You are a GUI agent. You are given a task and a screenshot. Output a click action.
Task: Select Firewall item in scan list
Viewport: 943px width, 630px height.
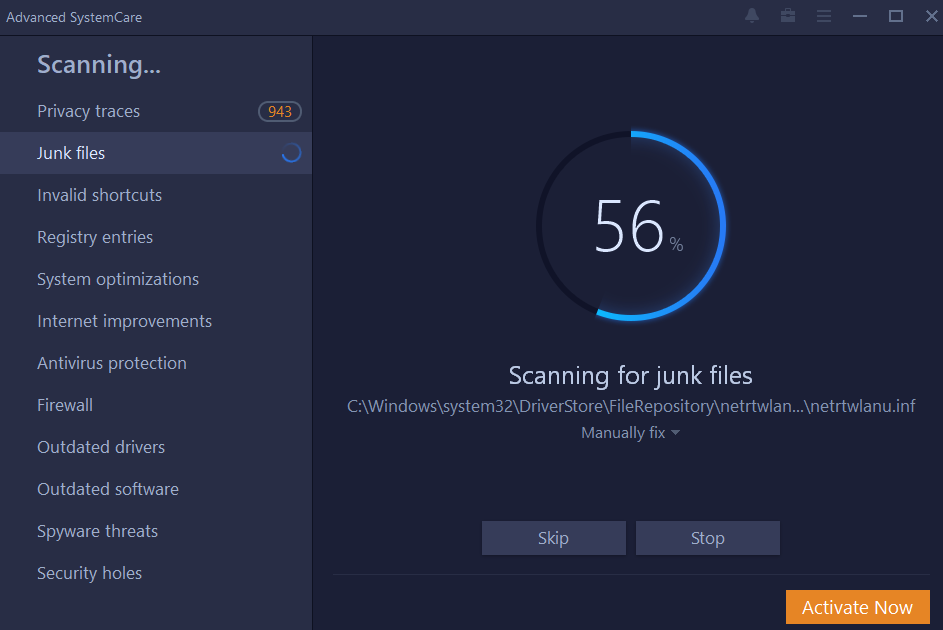[x=156, y=406]
